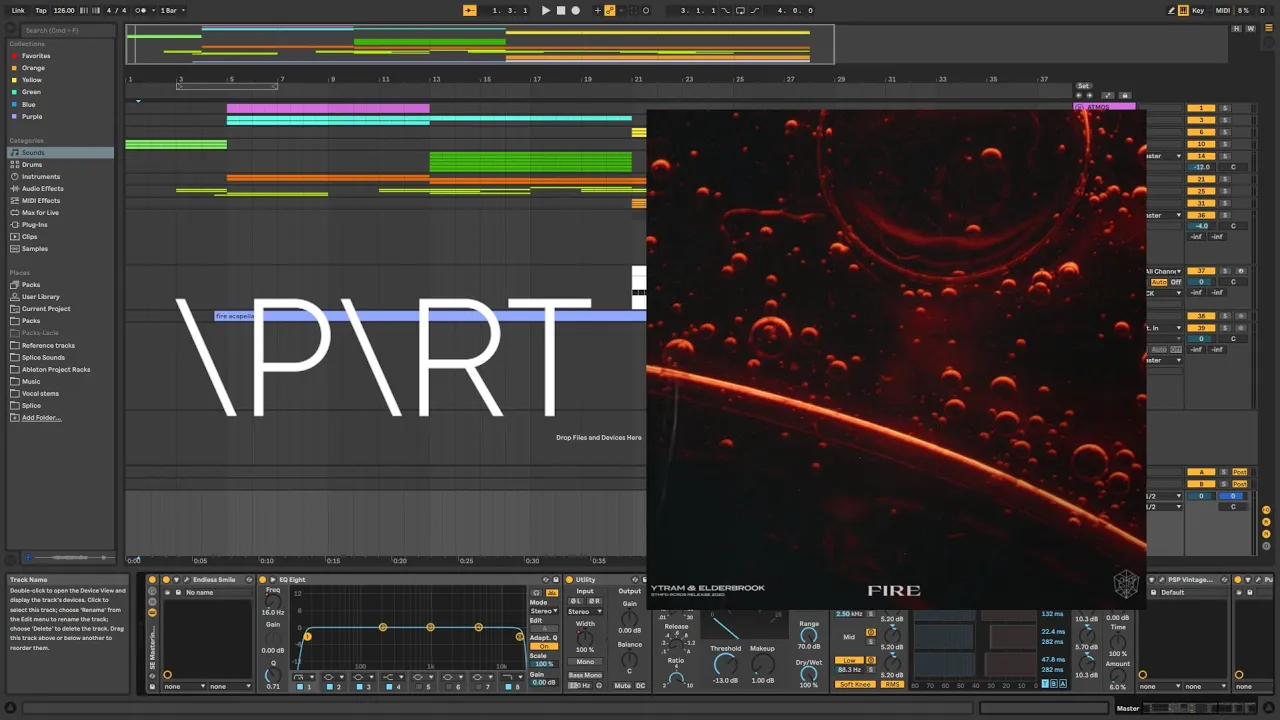The height and width of the screenshot is (720, 1280).
Task: Click the MIDI Arrangement Overdub plus icon
Action: (598, 10)
